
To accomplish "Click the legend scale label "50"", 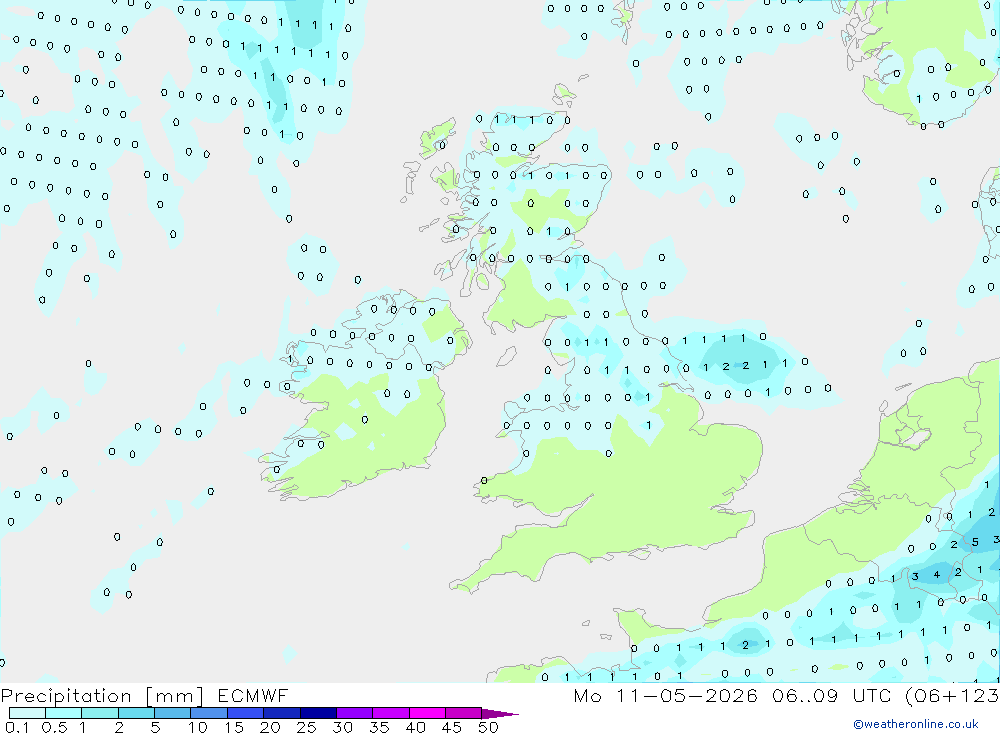I will point(488,727).
